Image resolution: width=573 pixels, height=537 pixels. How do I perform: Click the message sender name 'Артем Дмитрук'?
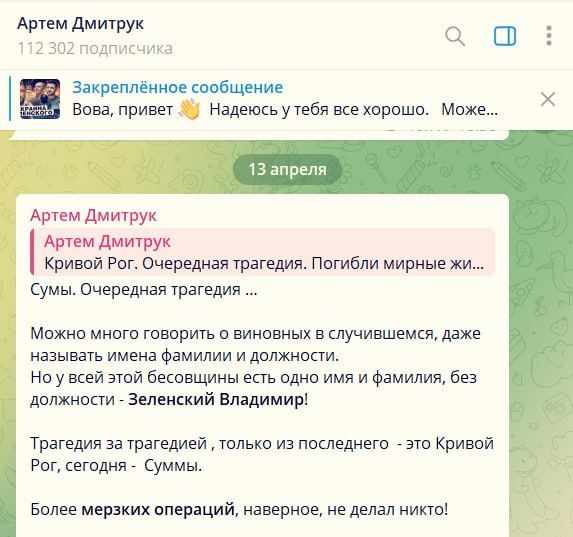[94, 215]
